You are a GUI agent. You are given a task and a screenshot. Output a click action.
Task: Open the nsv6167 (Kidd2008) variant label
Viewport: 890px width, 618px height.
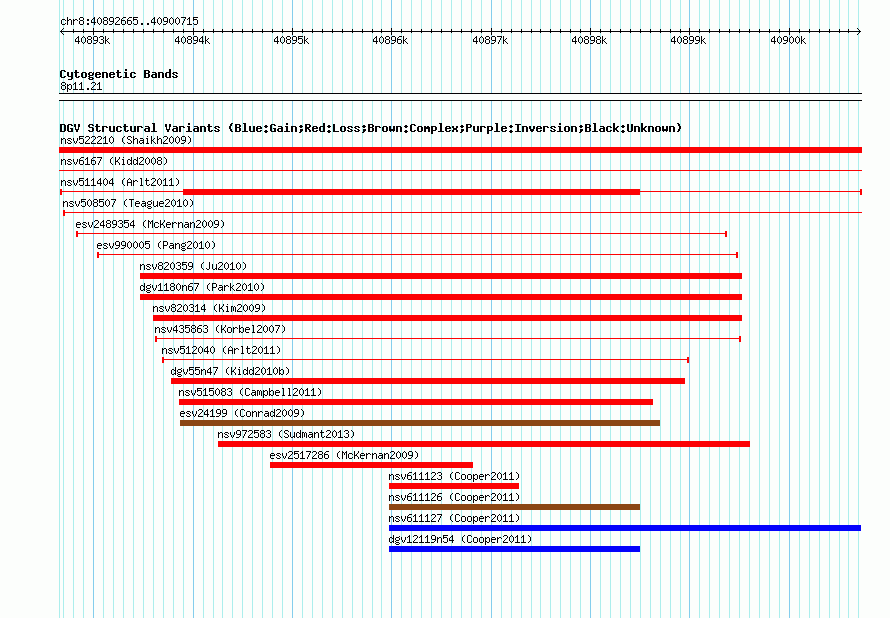(114, 161)
